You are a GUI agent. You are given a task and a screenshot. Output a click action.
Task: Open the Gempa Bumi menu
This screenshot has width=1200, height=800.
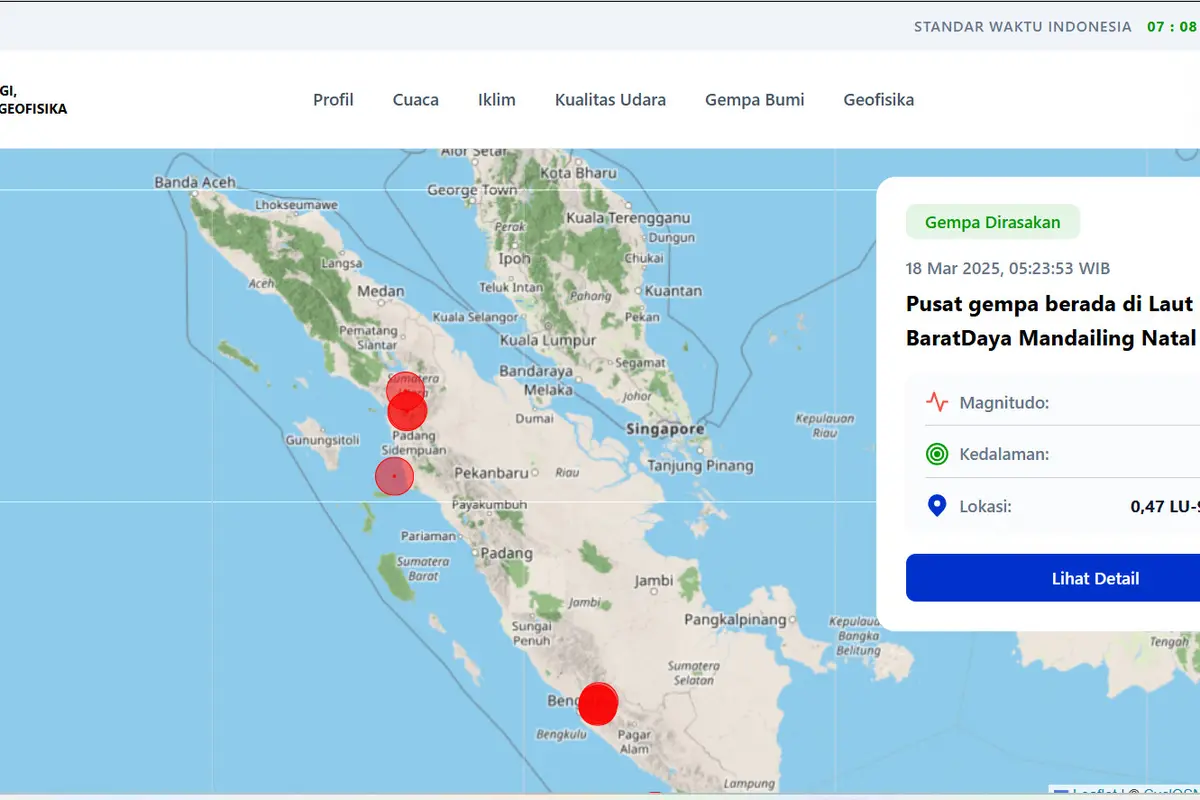(755, 100)
